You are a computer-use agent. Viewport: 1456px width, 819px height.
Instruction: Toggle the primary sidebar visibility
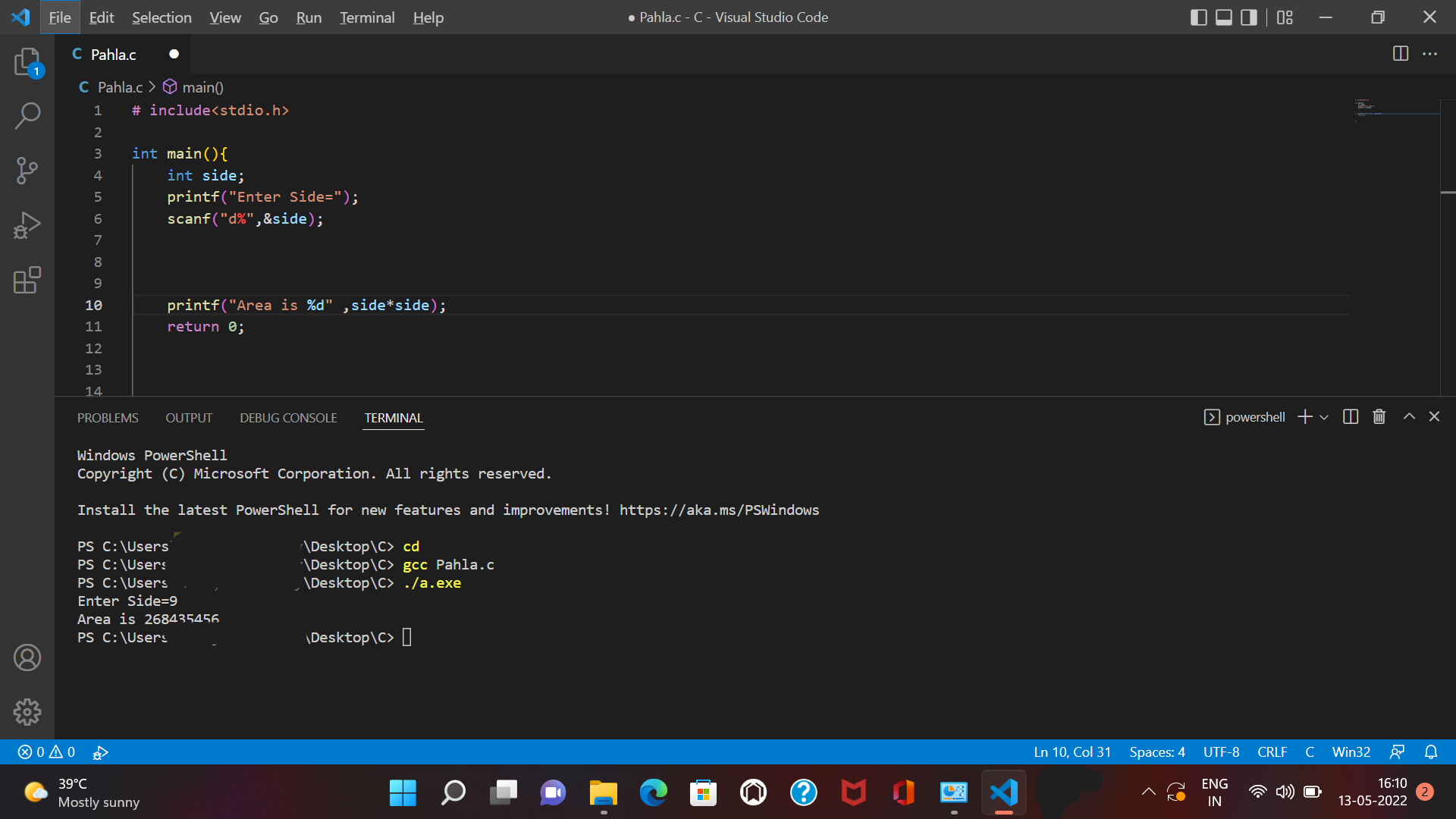1199,17
